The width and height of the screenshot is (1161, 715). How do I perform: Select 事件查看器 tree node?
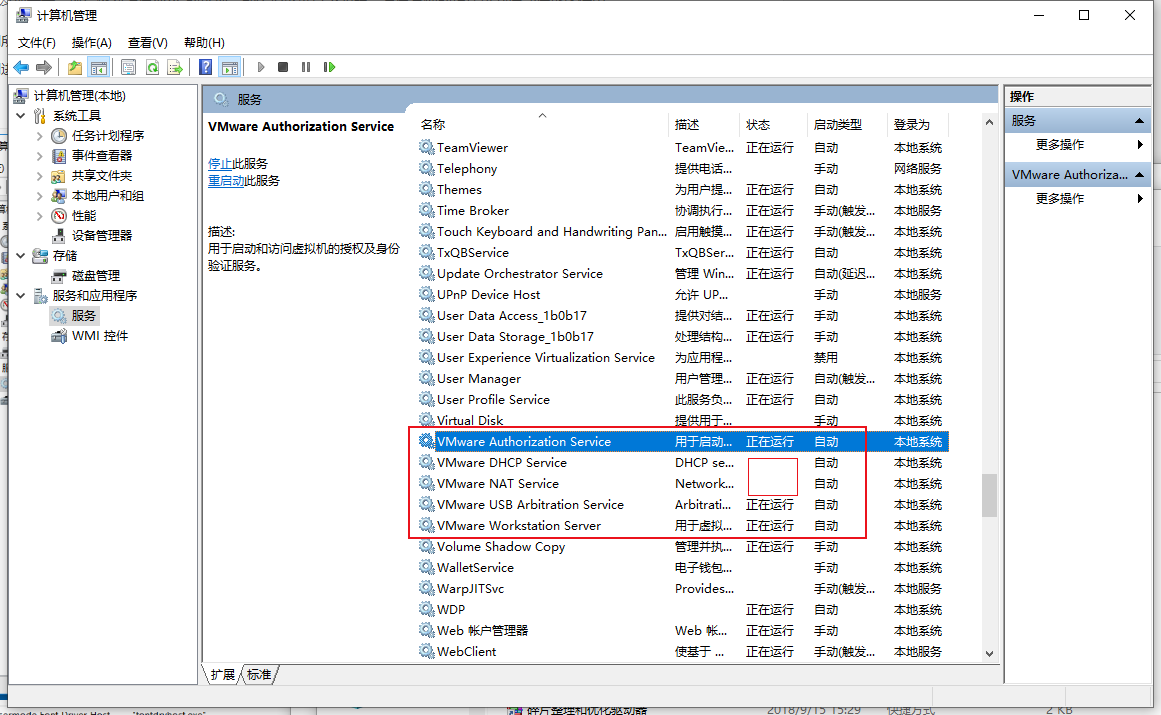tap(102, 155)
